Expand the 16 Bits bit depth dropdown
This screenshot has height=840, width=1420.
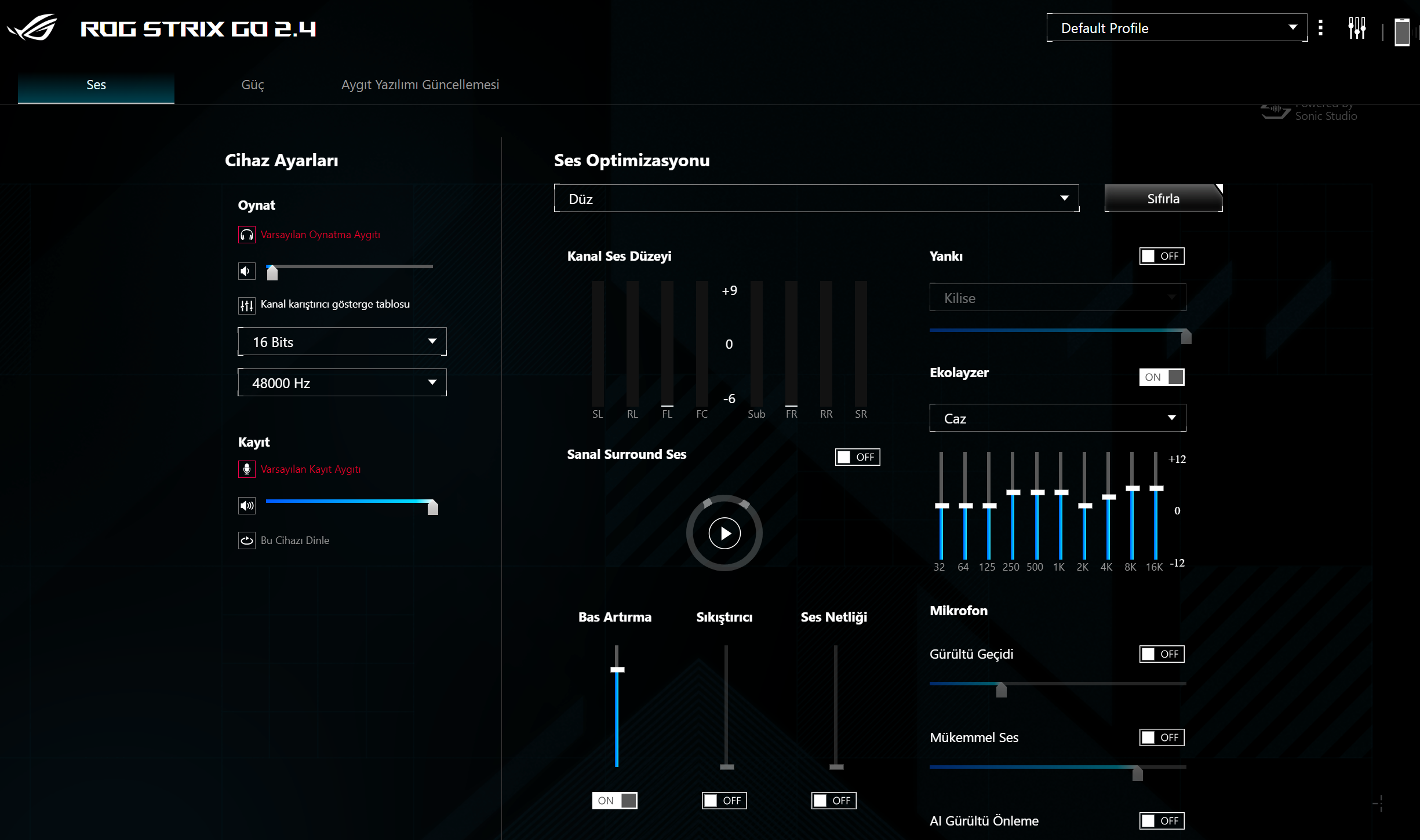[x=342, y=342]
